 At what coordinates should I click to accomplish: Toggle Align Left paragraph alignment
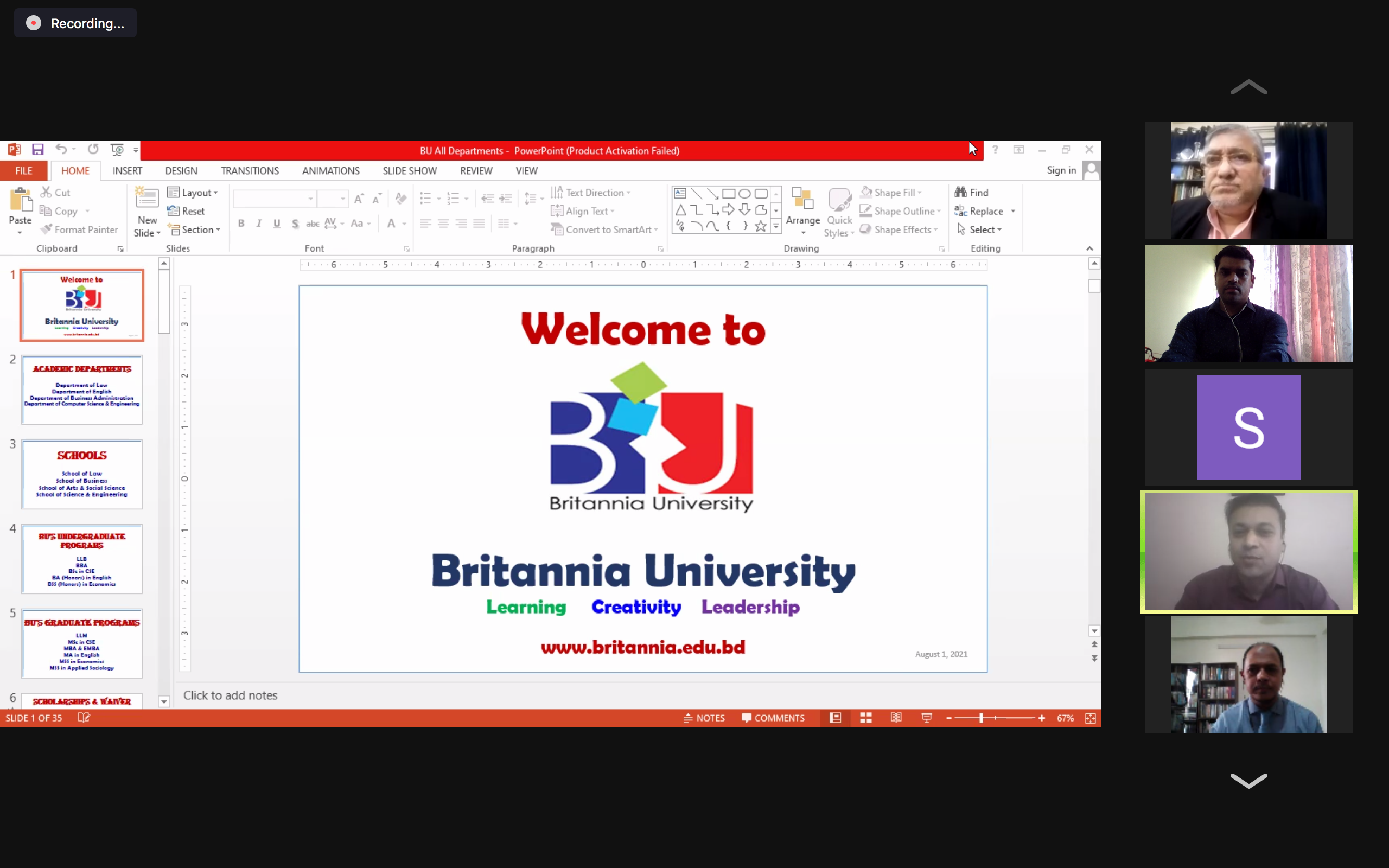425,224
